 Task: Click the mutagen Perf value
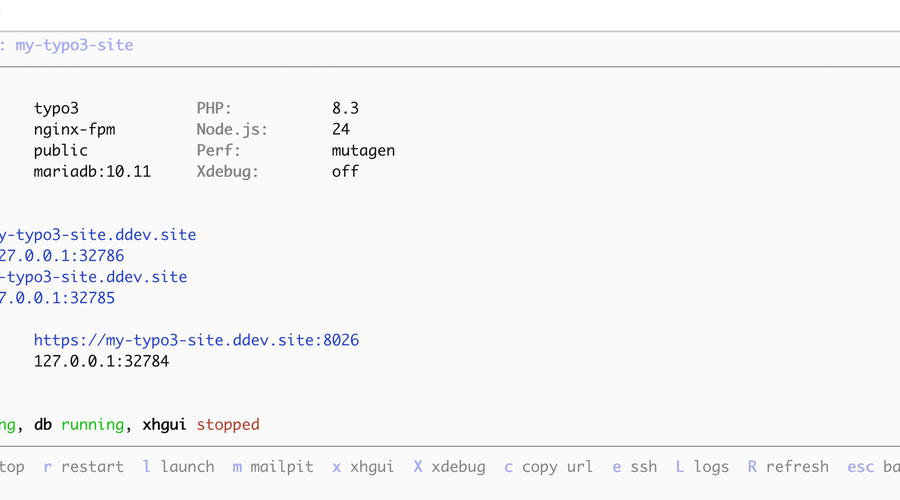[x=363, y=151]
